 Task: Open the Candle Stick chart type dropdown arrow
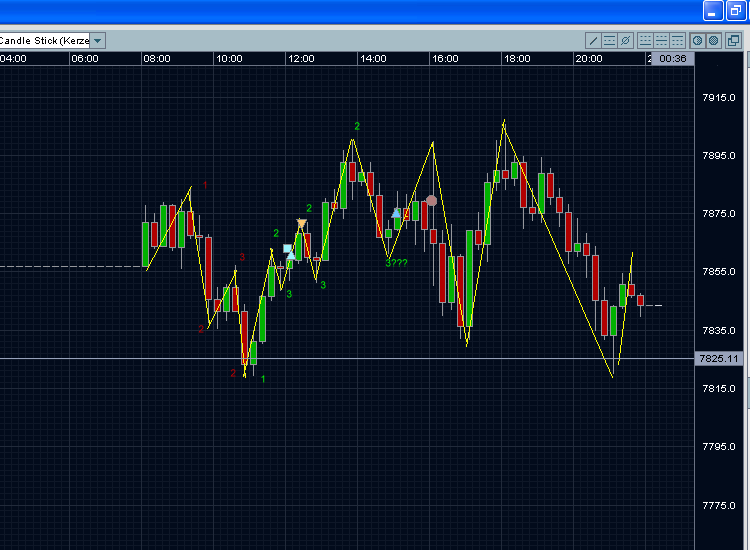point(97,41)
